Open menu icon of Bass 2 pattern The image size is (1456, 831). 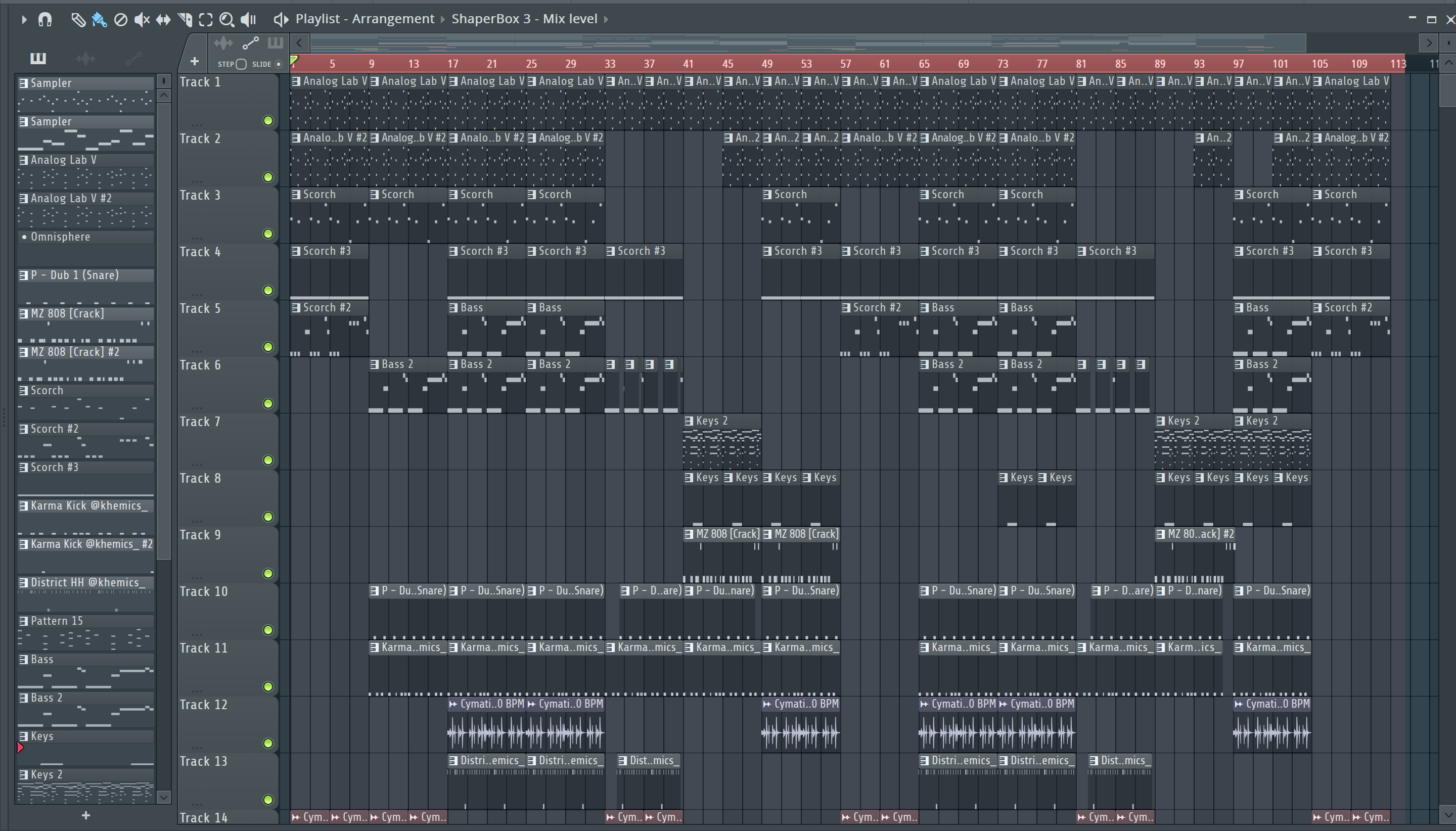[x=23, y=698]
